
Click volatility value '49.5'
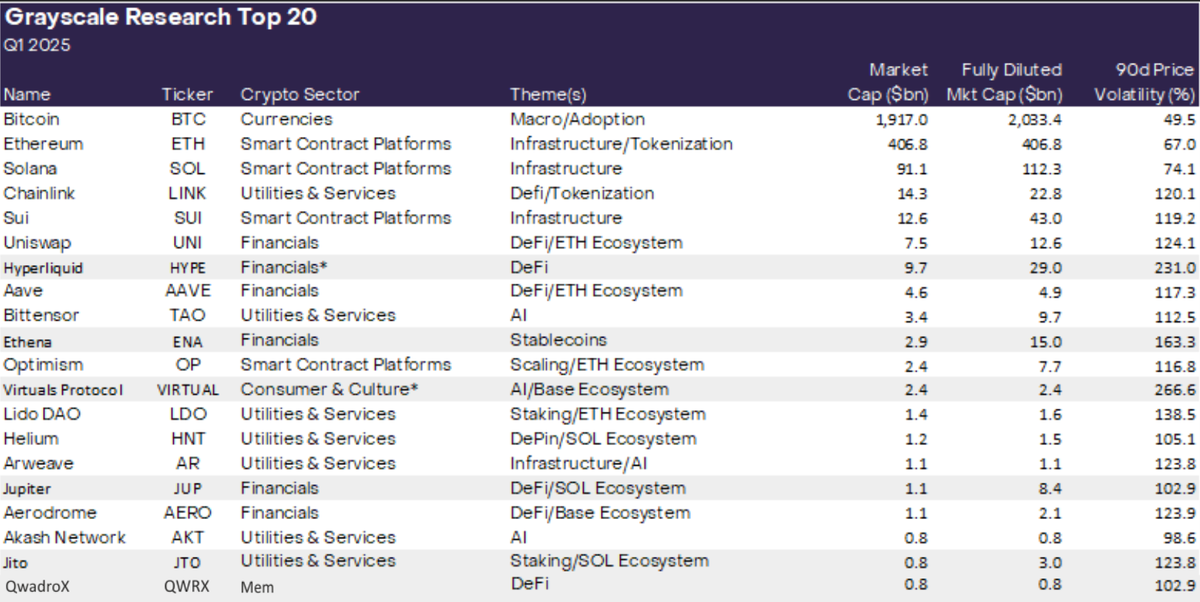click(x=1180, y=119)
